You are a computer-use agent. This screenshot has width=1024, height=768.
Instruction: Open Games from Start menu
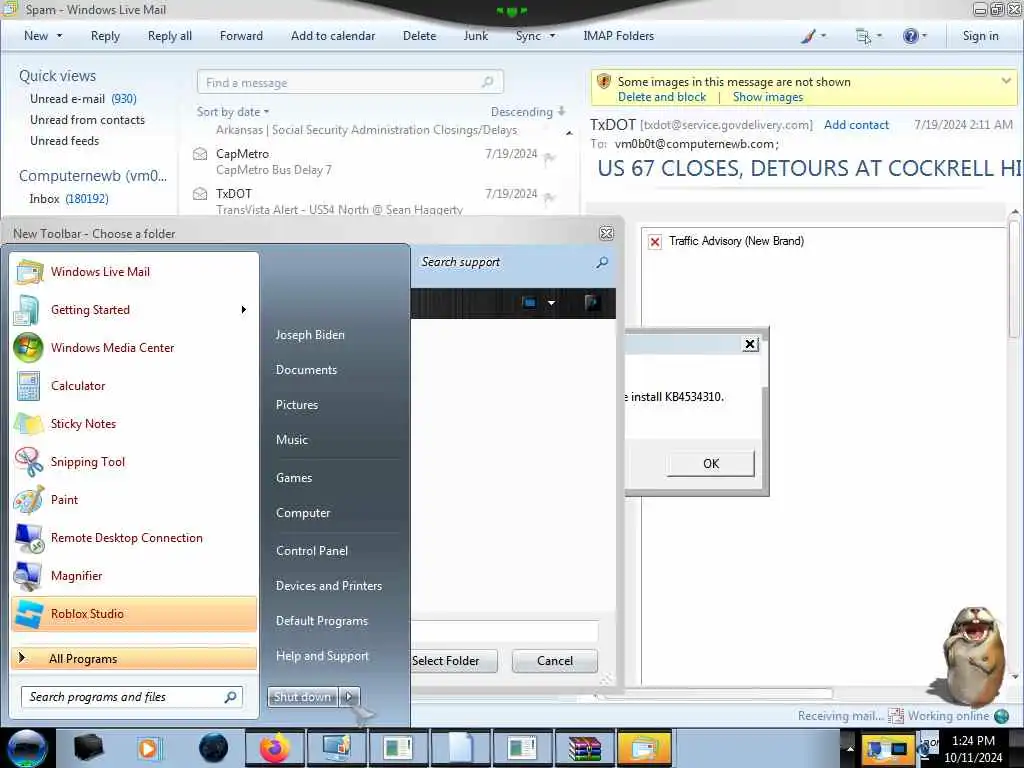click(x=294, y=478)
